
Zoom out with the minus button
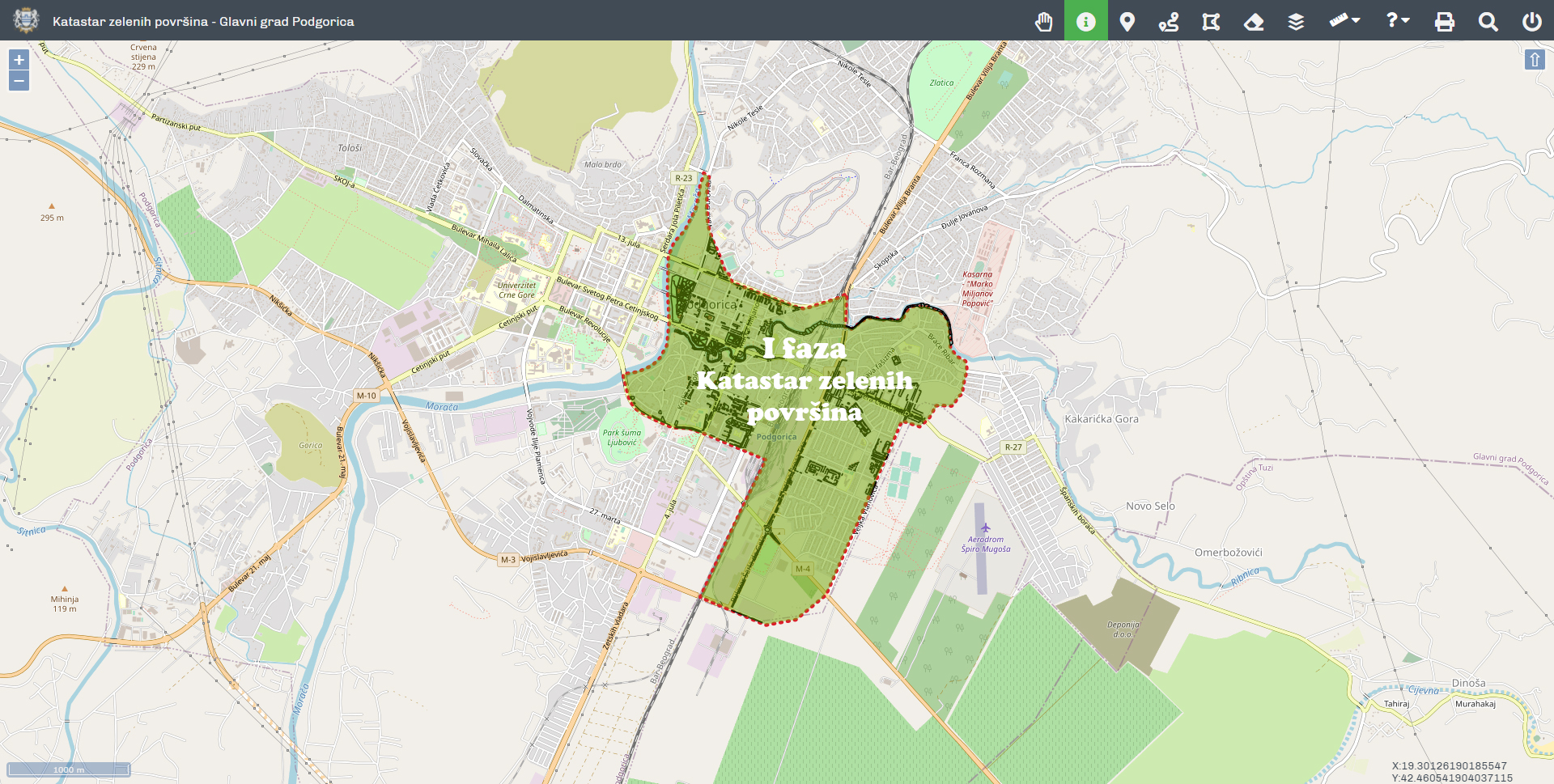[19, 80]
